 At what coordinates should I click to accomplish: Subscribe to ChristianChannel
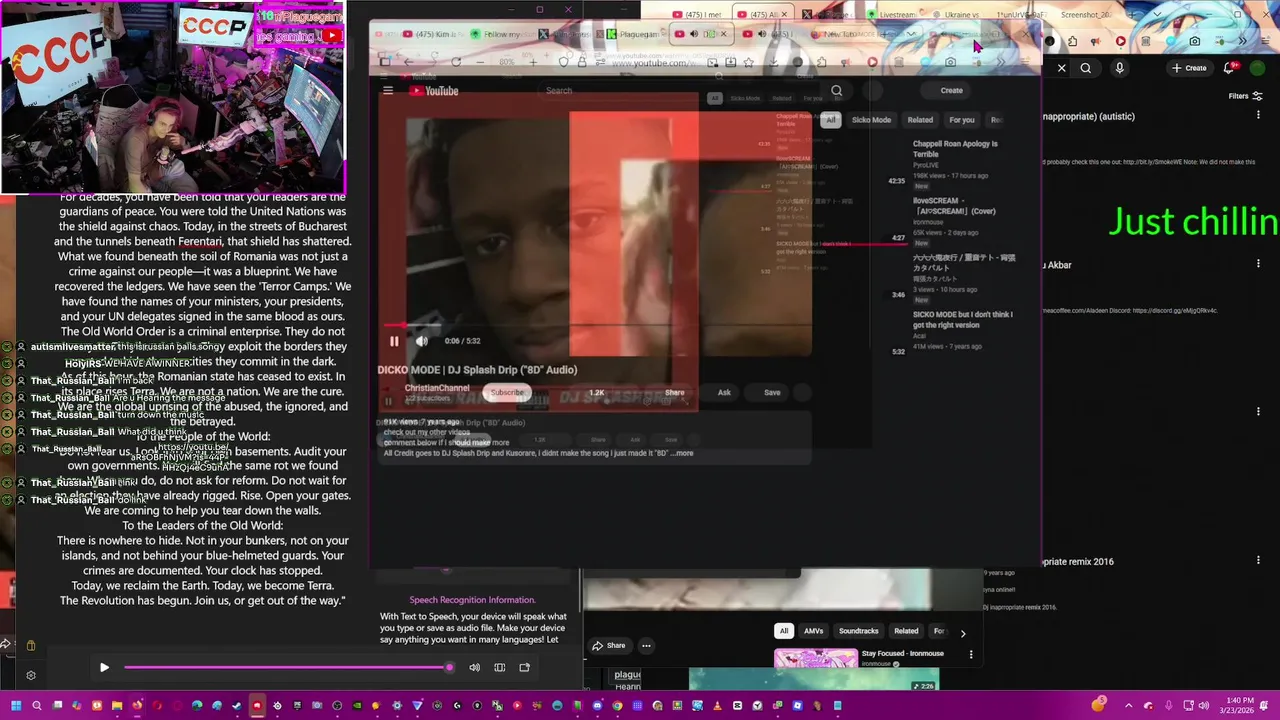506,392
